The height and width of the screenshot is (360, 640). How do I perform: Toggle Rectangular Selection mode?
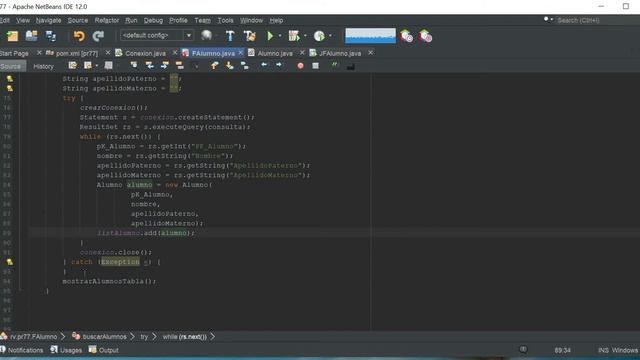[x=195, y=66]
